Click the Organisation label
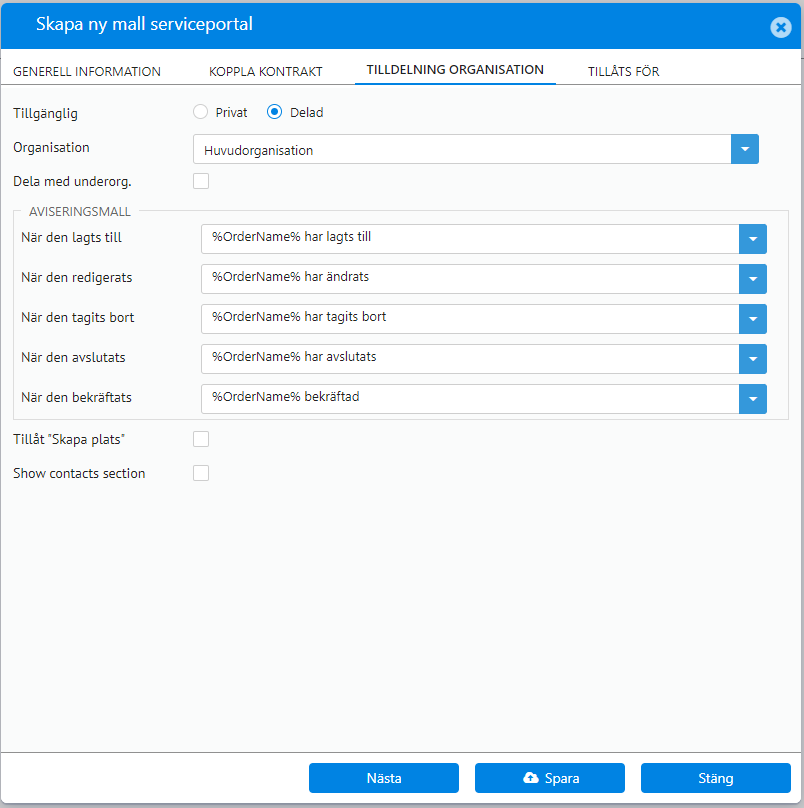The image size is (804, 808). (x=52, y=148)
